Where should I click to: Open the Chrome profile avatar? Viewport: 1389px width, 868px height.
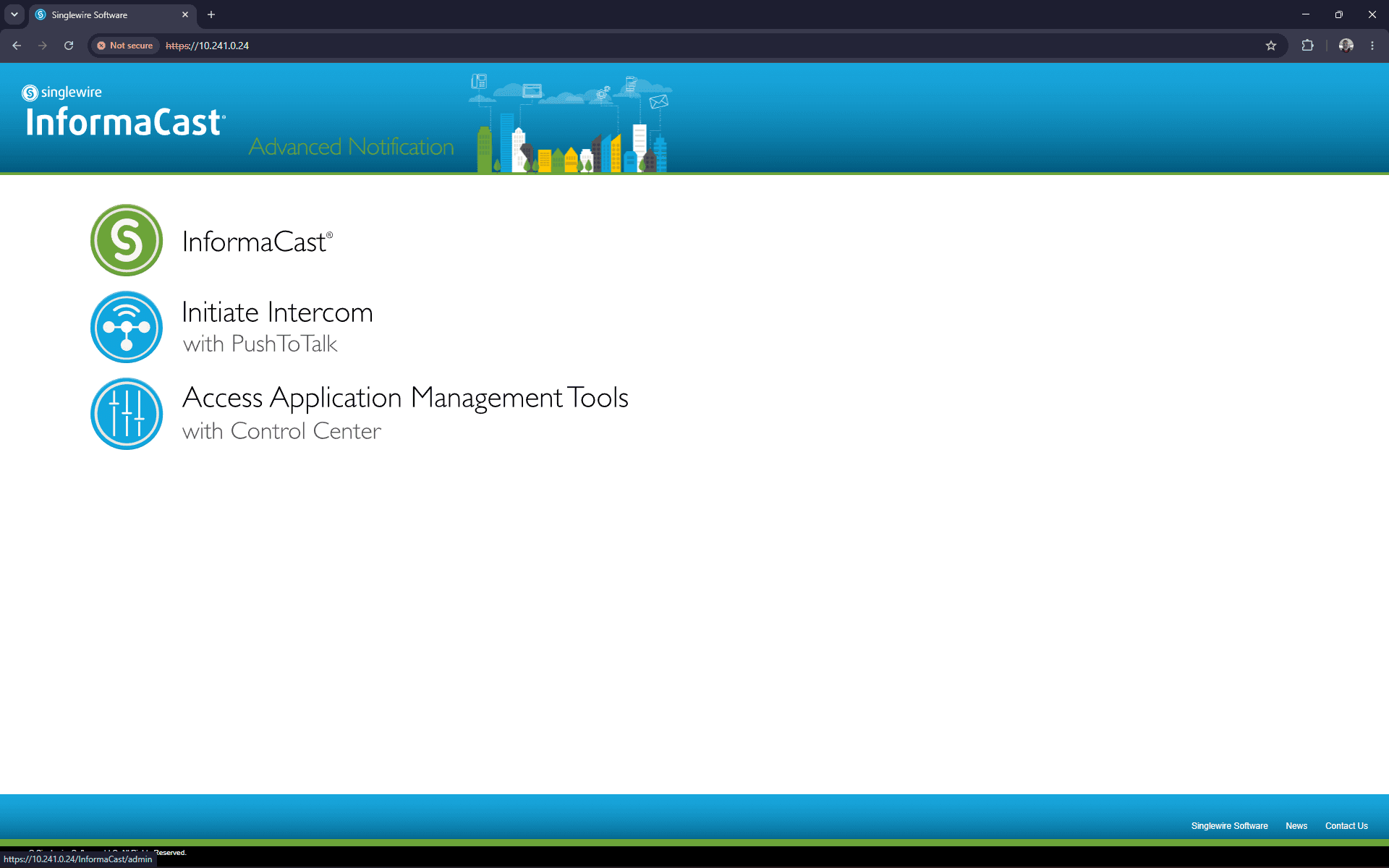[1346, 46]
